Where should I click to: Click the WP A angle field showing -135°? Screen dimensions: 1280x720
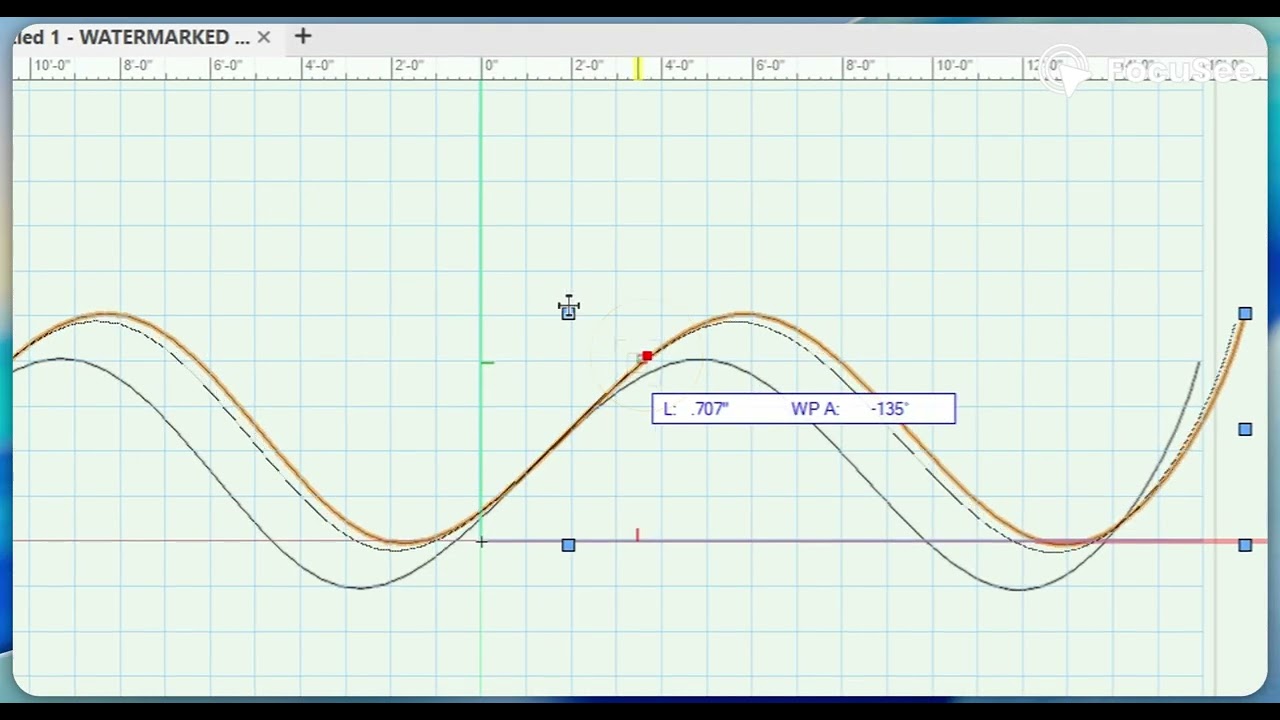click(x=889, y=409)
